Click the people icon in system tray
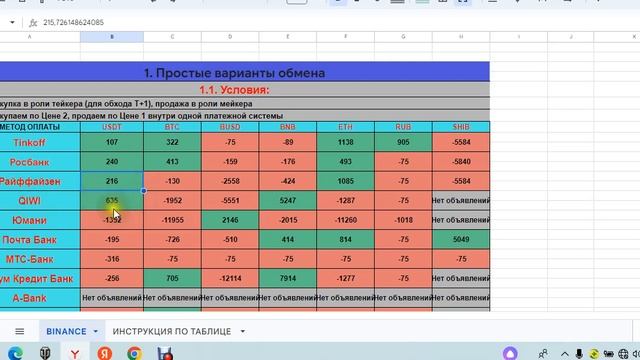 coord(543,353)
